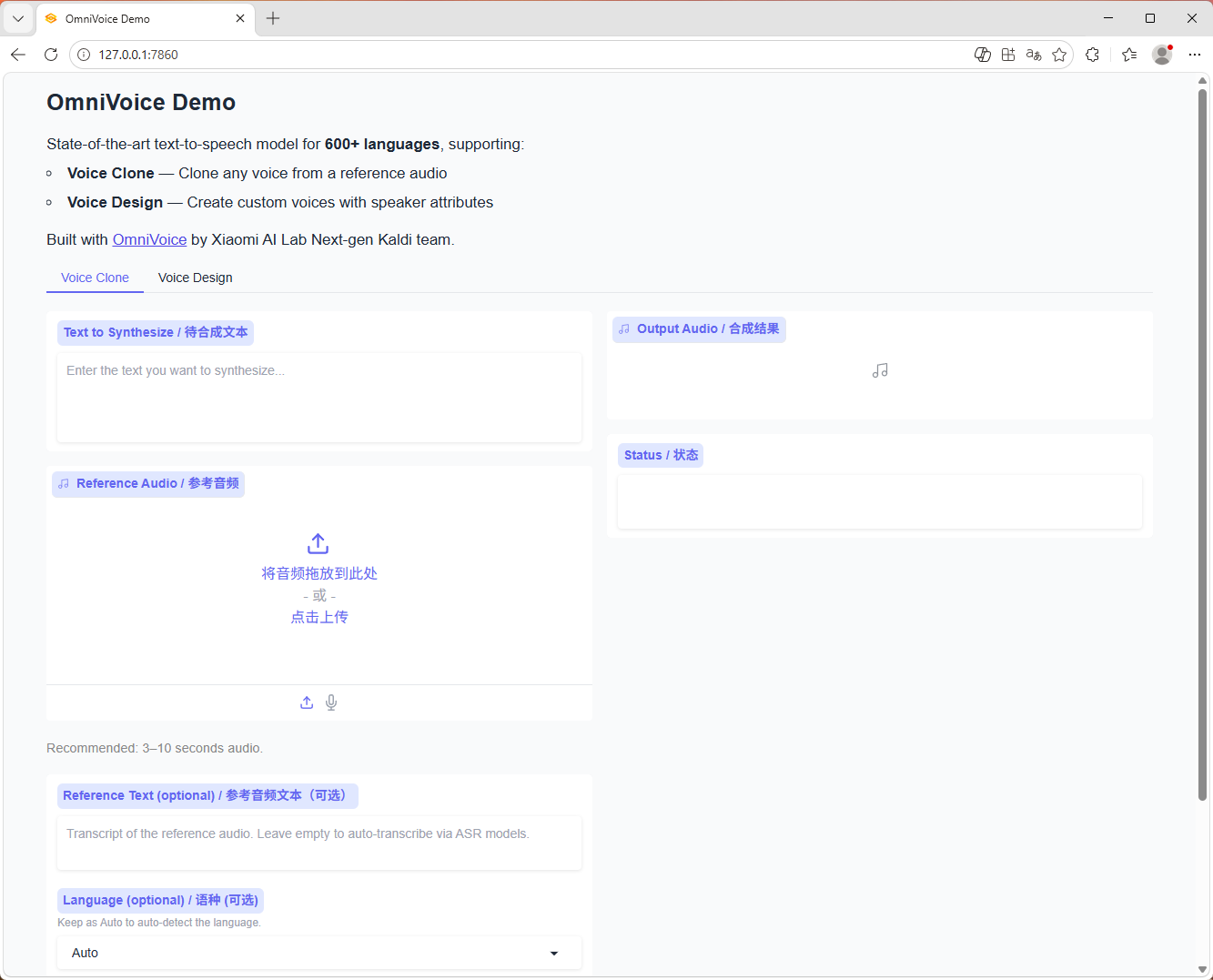Click the Reference Text transcript field

318,843
